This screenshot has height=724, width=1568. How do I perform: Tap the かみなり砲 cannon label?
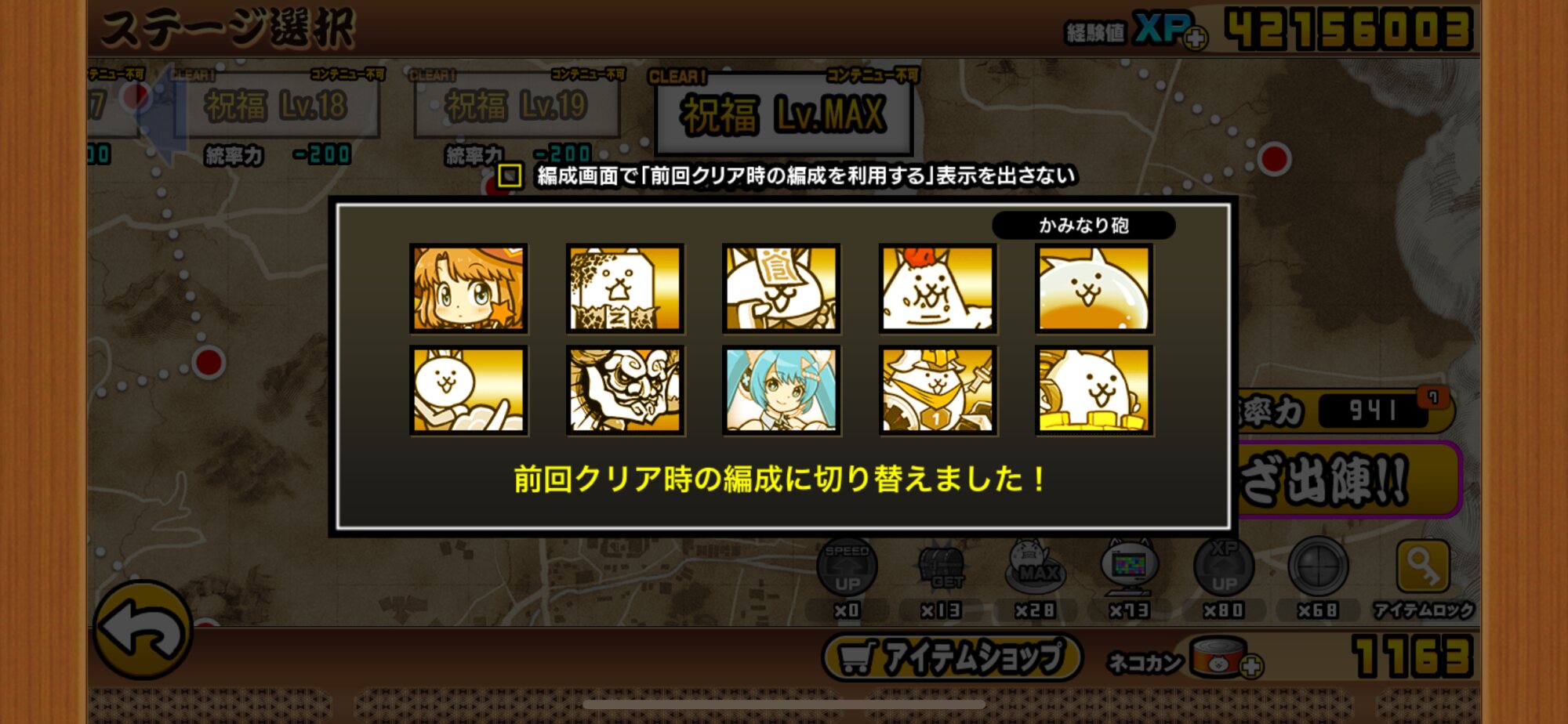coord(1083,226)
